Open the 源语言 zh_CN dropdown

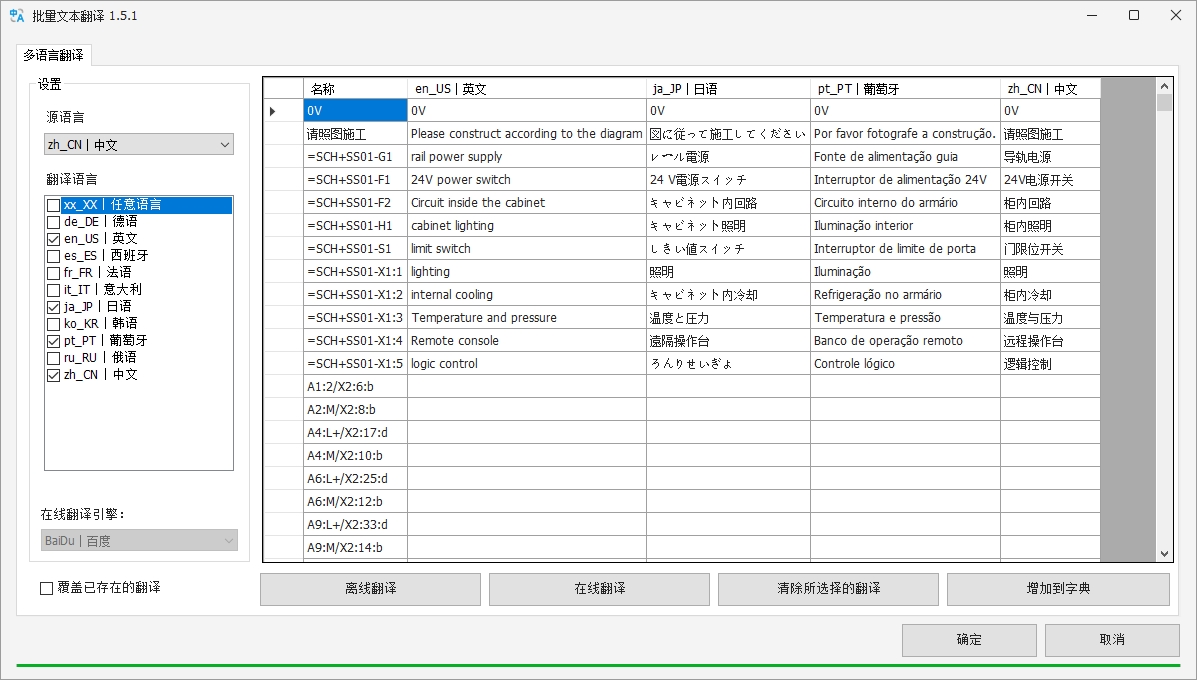click(139, 145)
